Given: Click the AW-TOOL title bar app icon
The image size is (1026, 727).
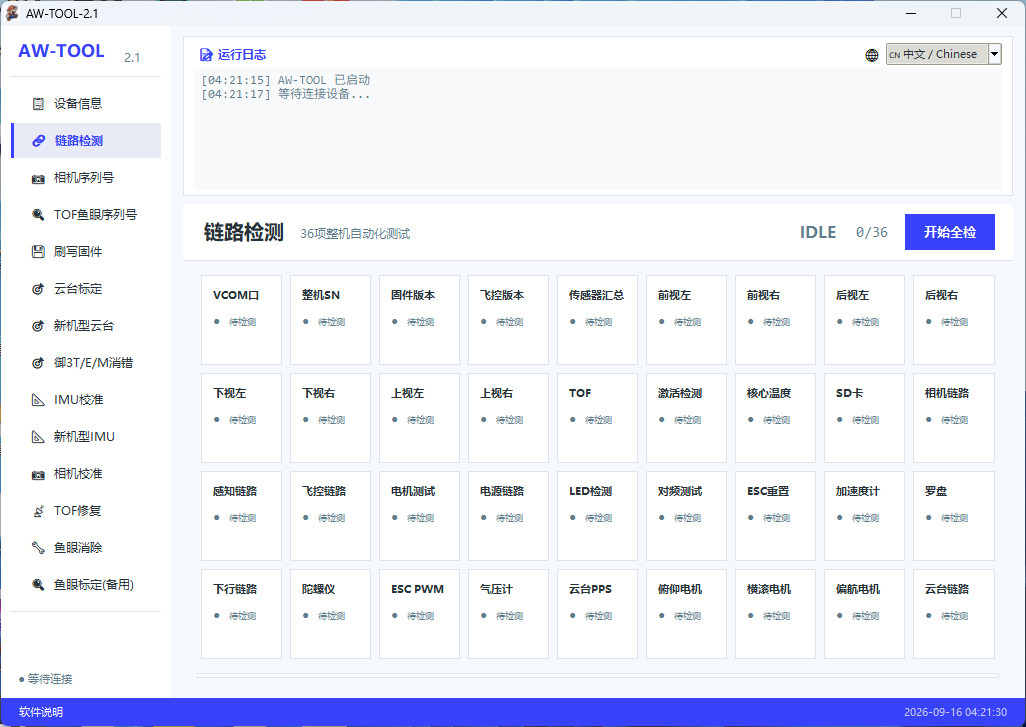Looking at the screenshot, I should [x=12, y=13].
